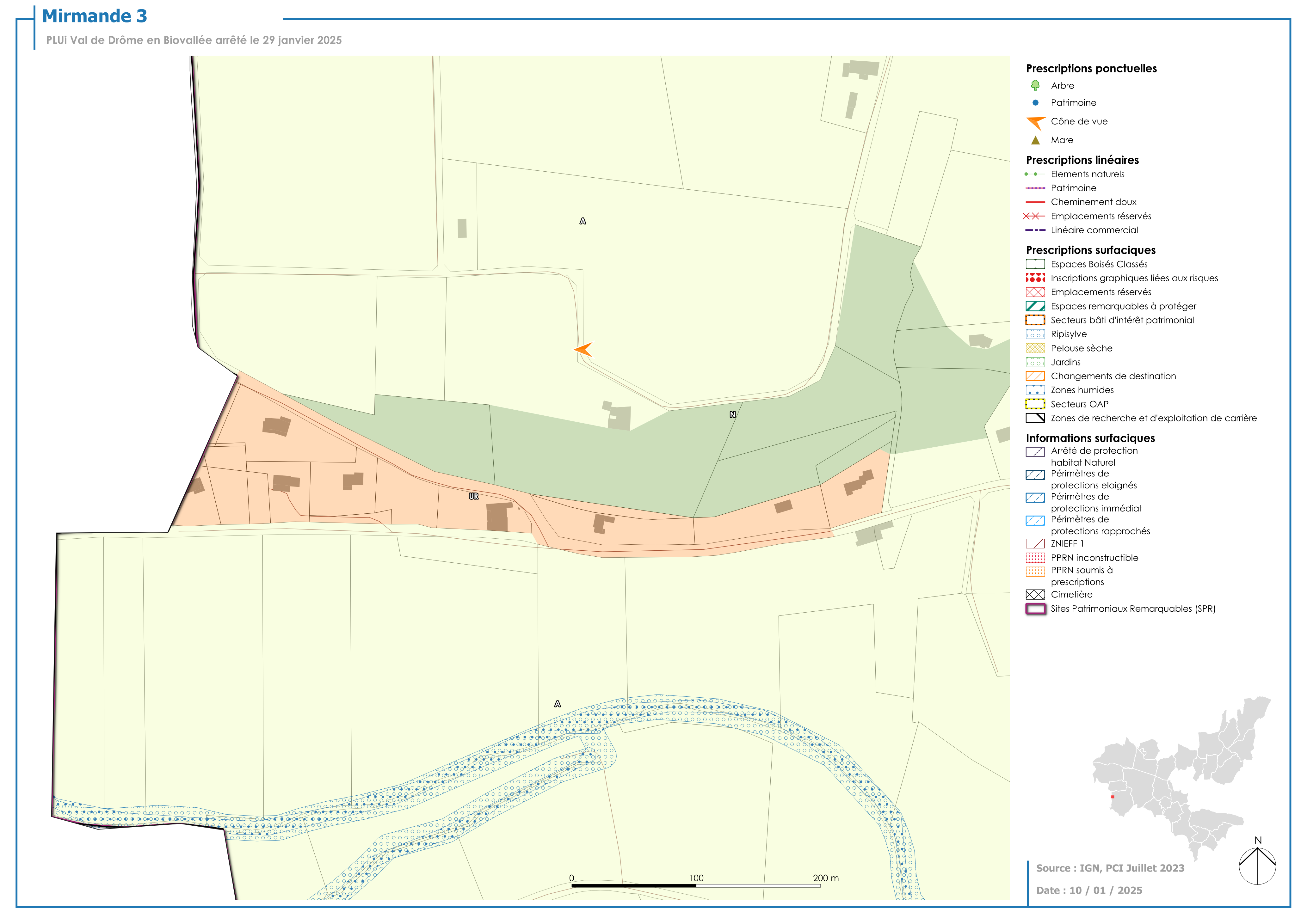The image size is (1307, 924).
Task: Click the carrière zones legend swatch
Action: coord(1035,418)
